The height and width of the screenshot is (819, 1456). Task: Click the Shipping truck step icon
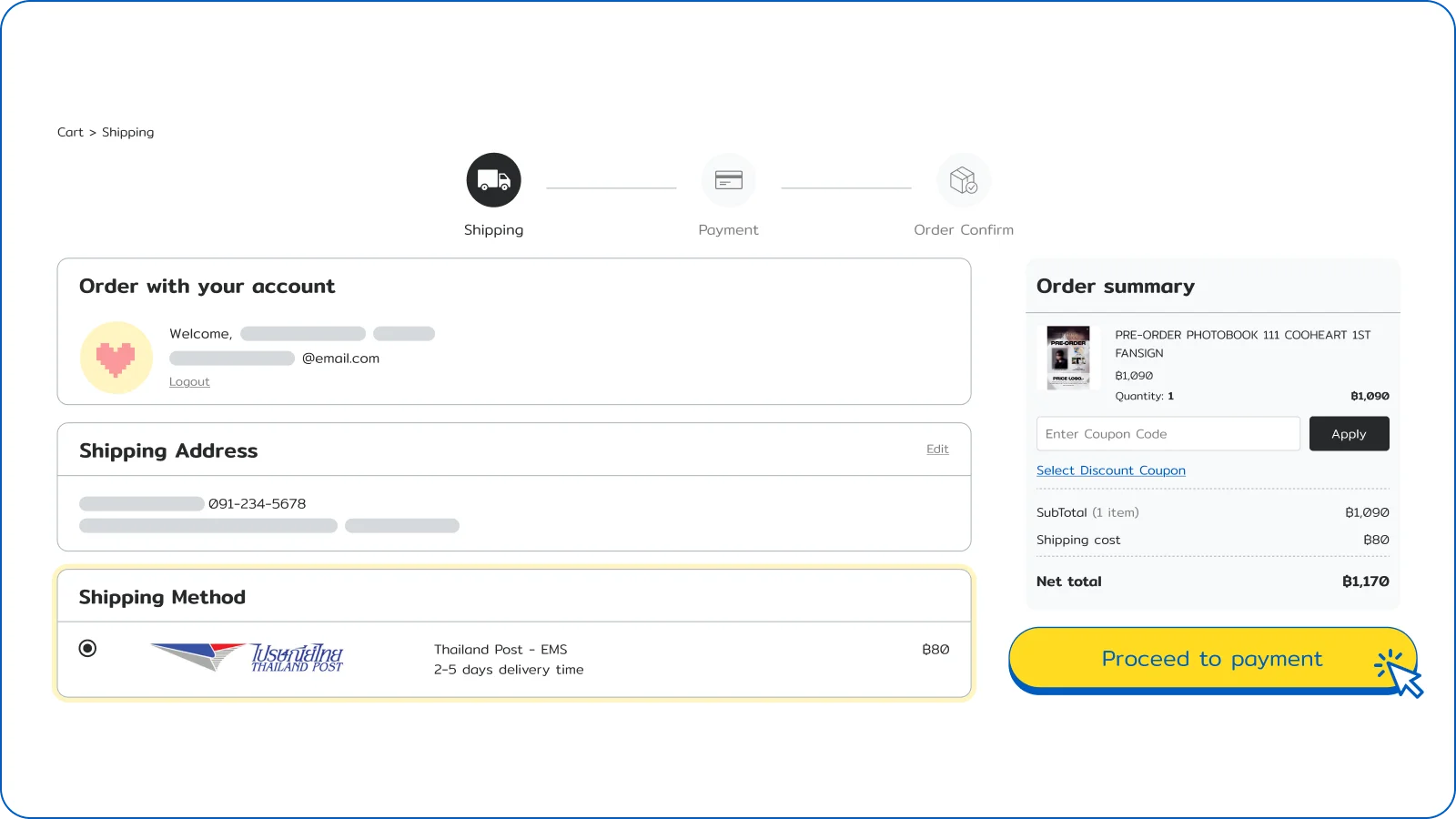493,180
